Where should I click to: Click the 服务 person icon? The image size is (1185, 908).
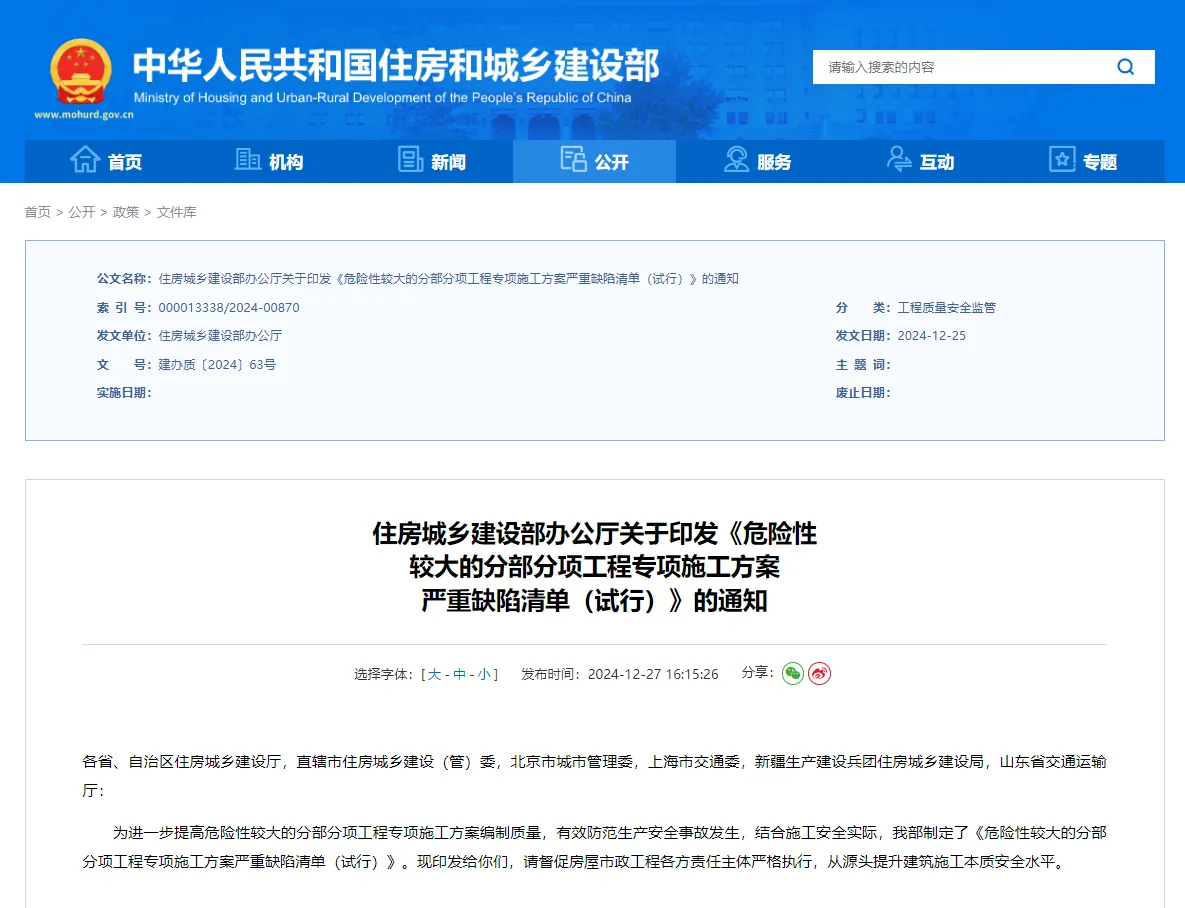click(736, 160)
